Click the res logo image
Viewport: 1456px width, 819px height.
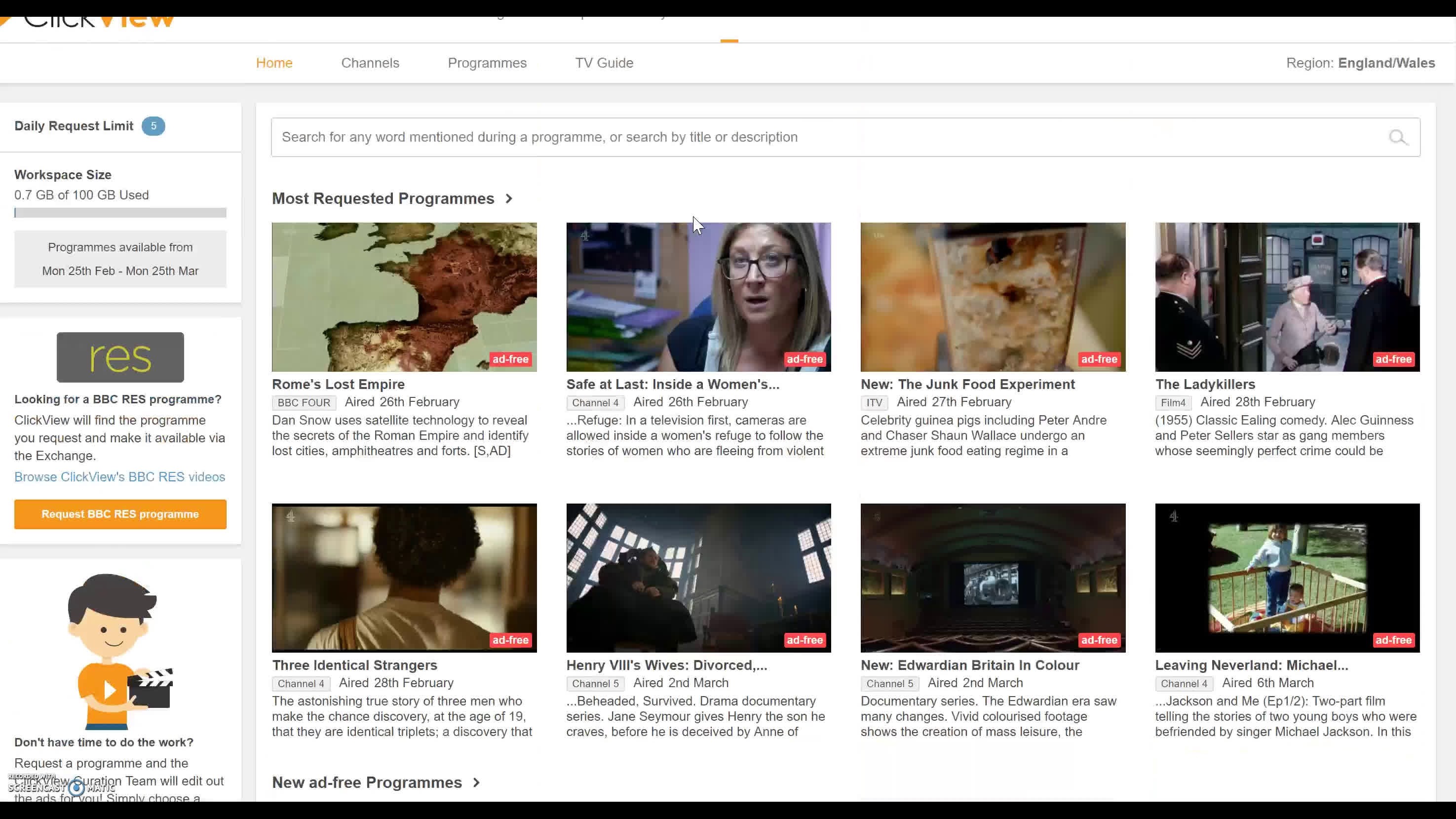click(x=120, y=357)
